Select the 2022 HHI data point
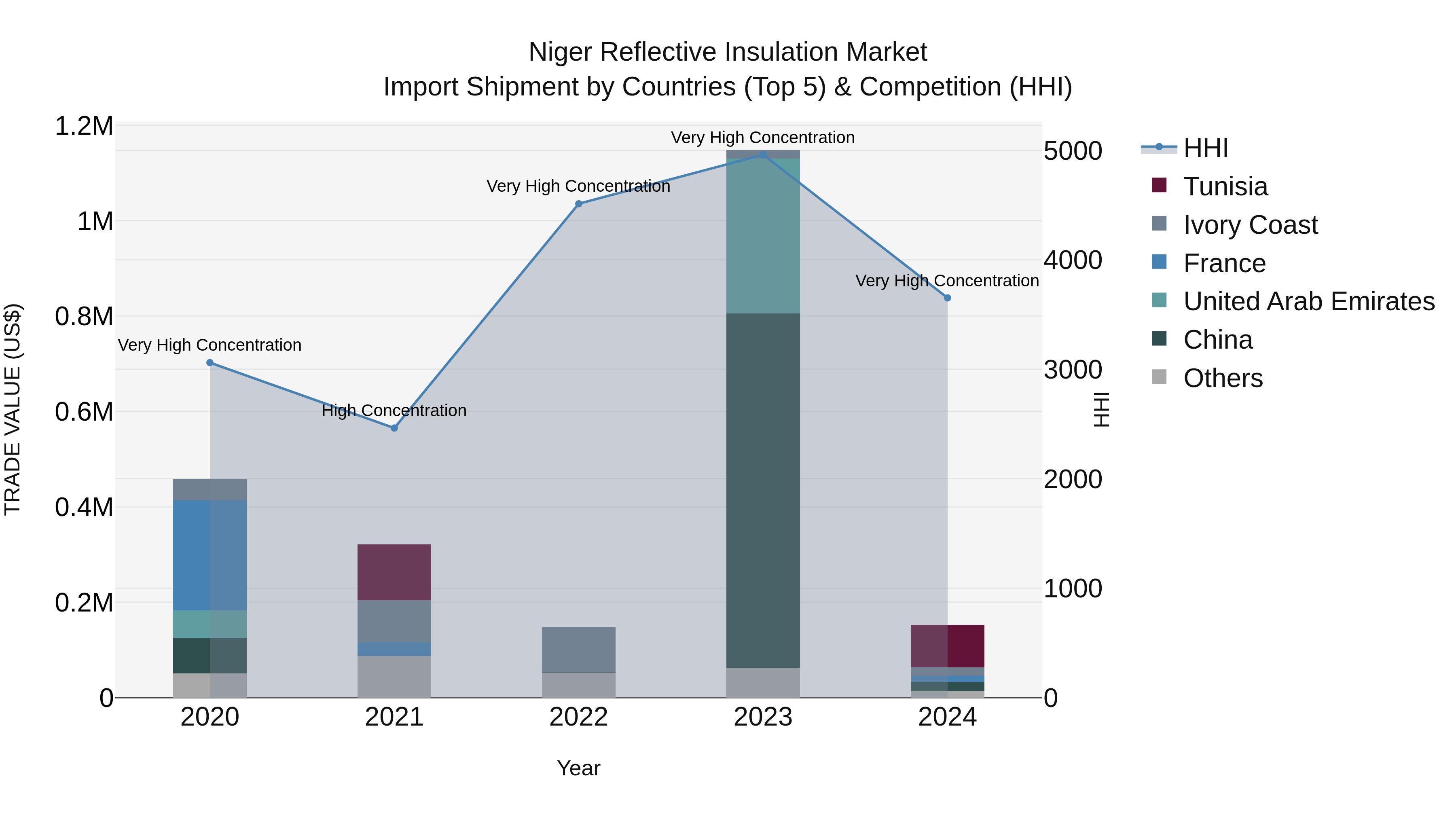 [579, 204]
